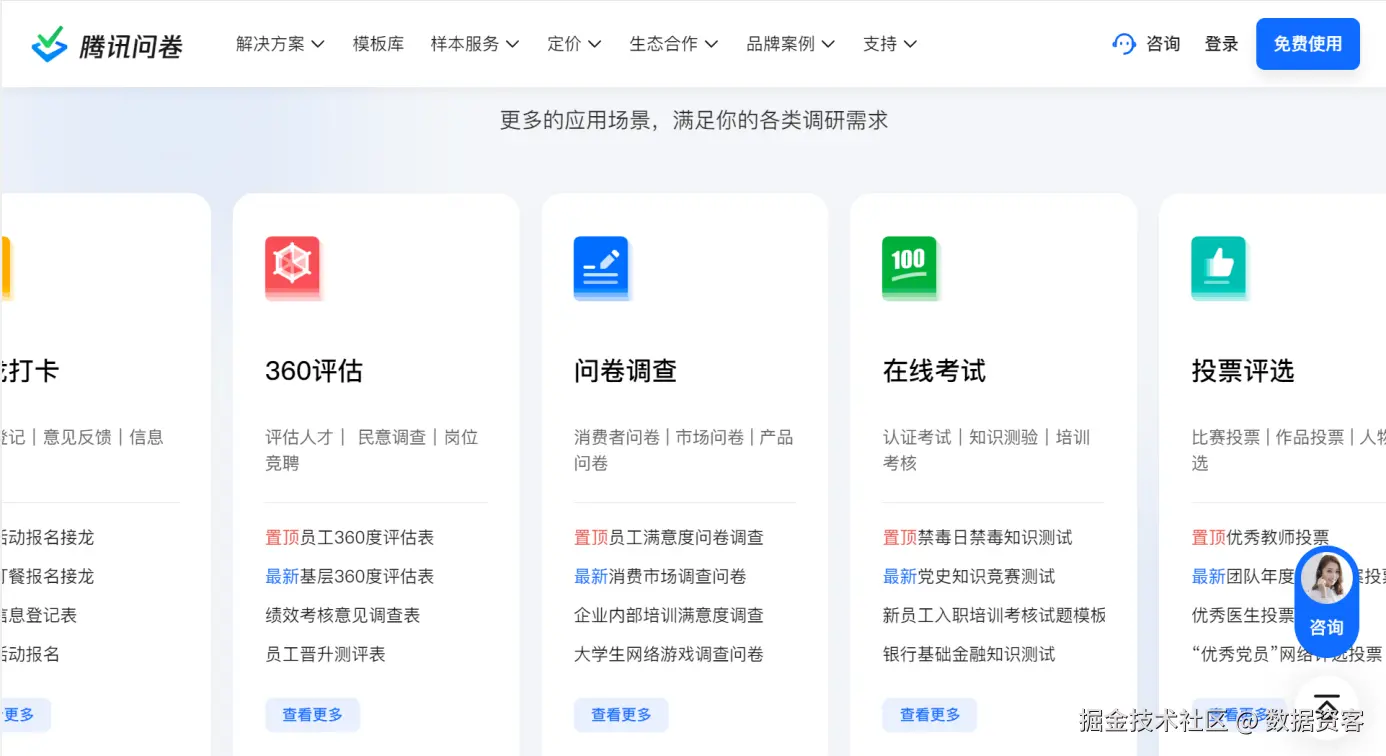Open 优秀教师投票 template

[x=1261, y=538]
